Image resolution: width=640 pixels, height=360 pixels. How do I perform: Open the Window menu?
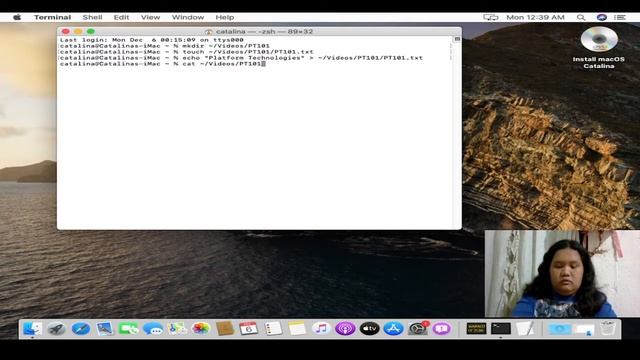188,18
